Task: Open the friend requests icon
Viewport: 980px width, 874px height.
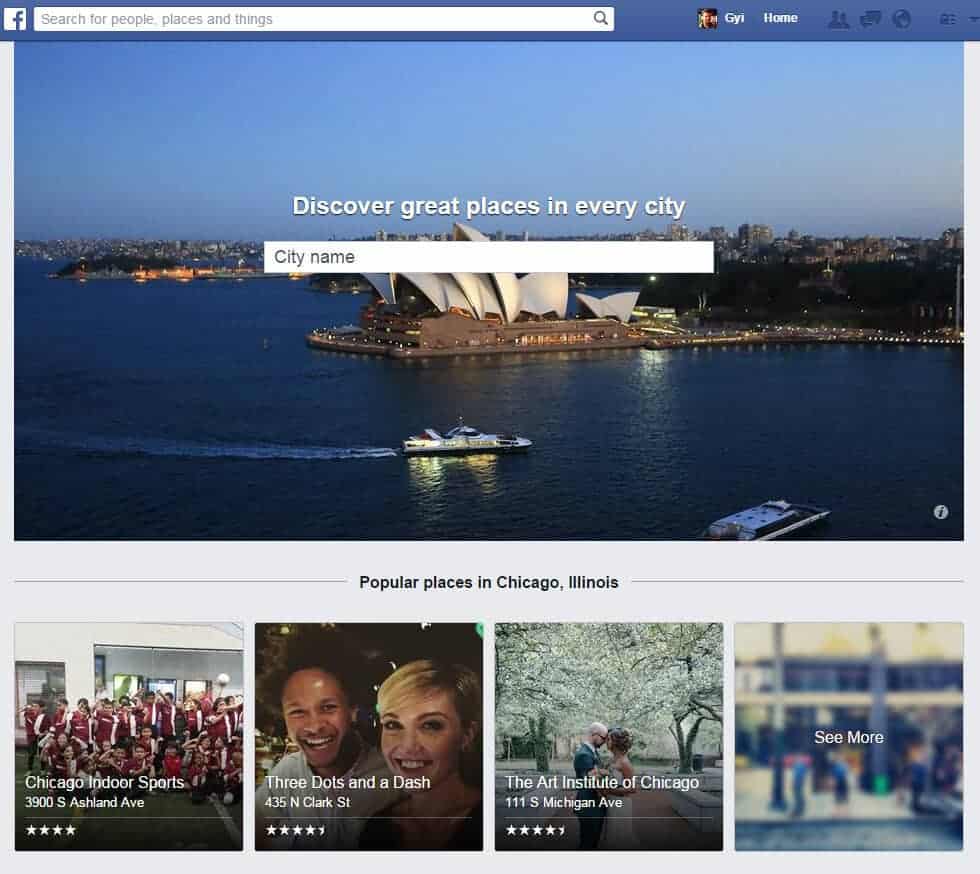Action: [x=838, y=19]
